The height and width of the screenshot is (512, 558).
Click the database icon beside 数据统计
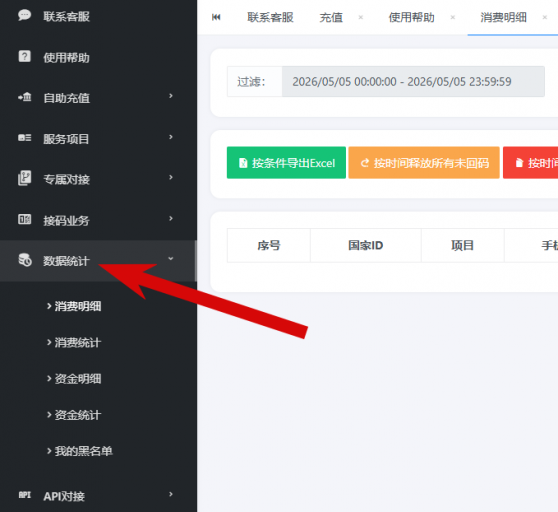(x=25, y=260)
